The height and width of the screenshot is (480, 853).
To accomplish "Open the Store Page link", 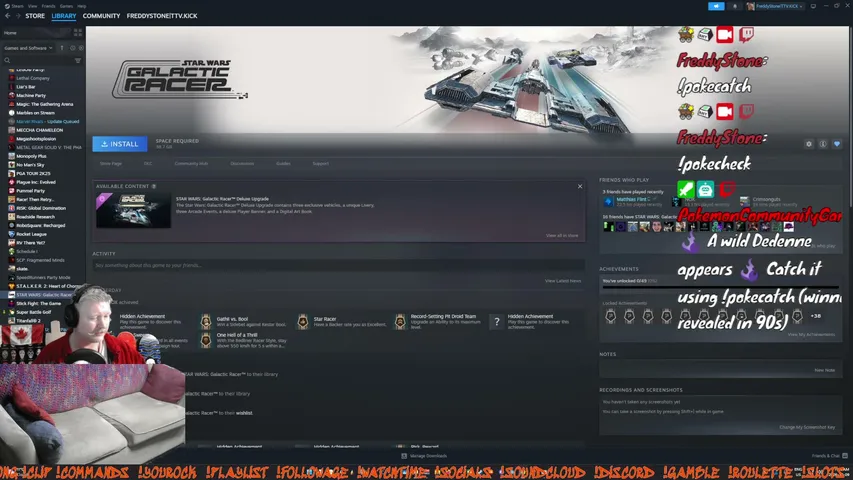I will (x=110, y=163).
